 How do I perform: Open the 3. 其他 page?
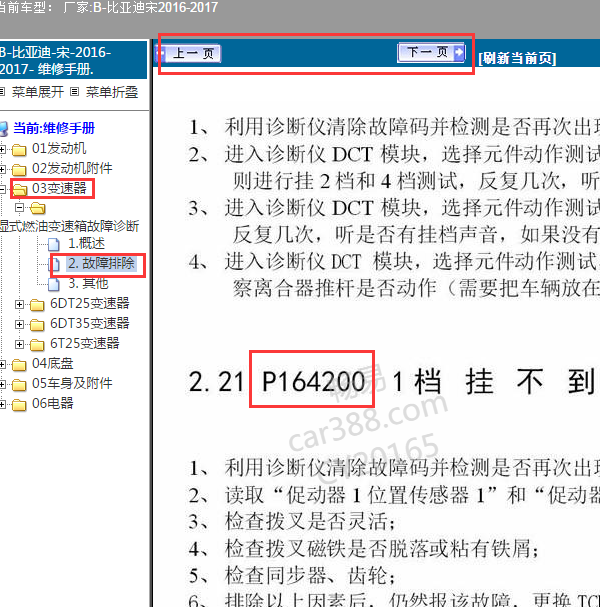88,284
